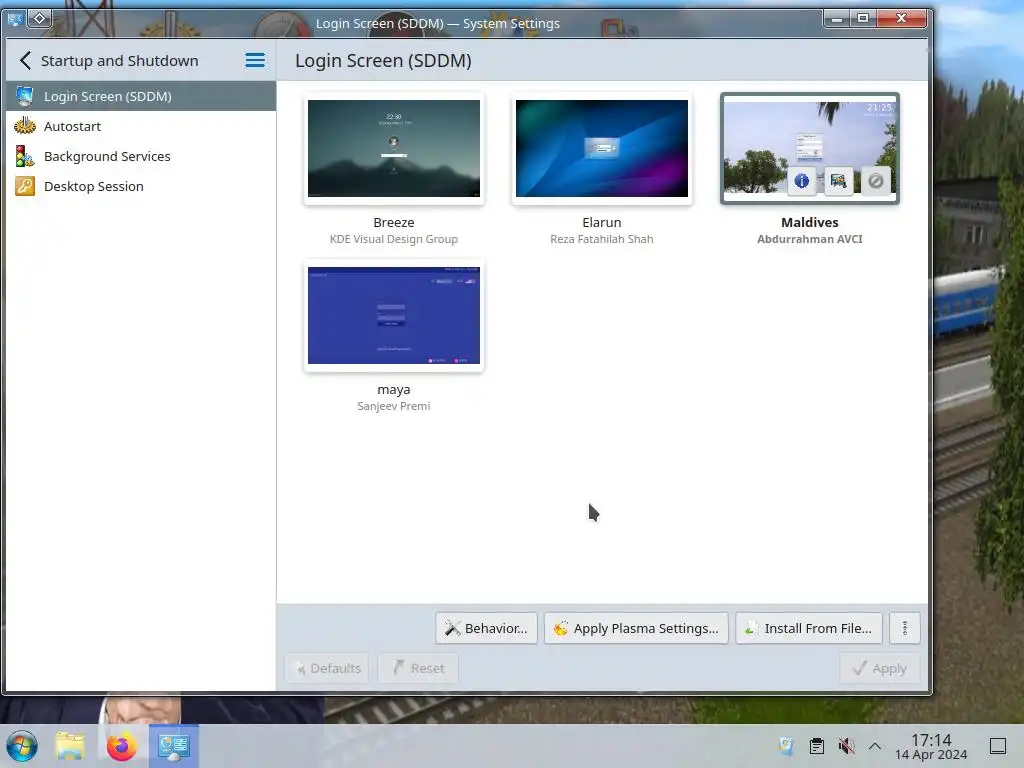Viewport: 1024px width, 768px height.
Task: Open the start menu launcher
Action: click(x=22, y=746)
